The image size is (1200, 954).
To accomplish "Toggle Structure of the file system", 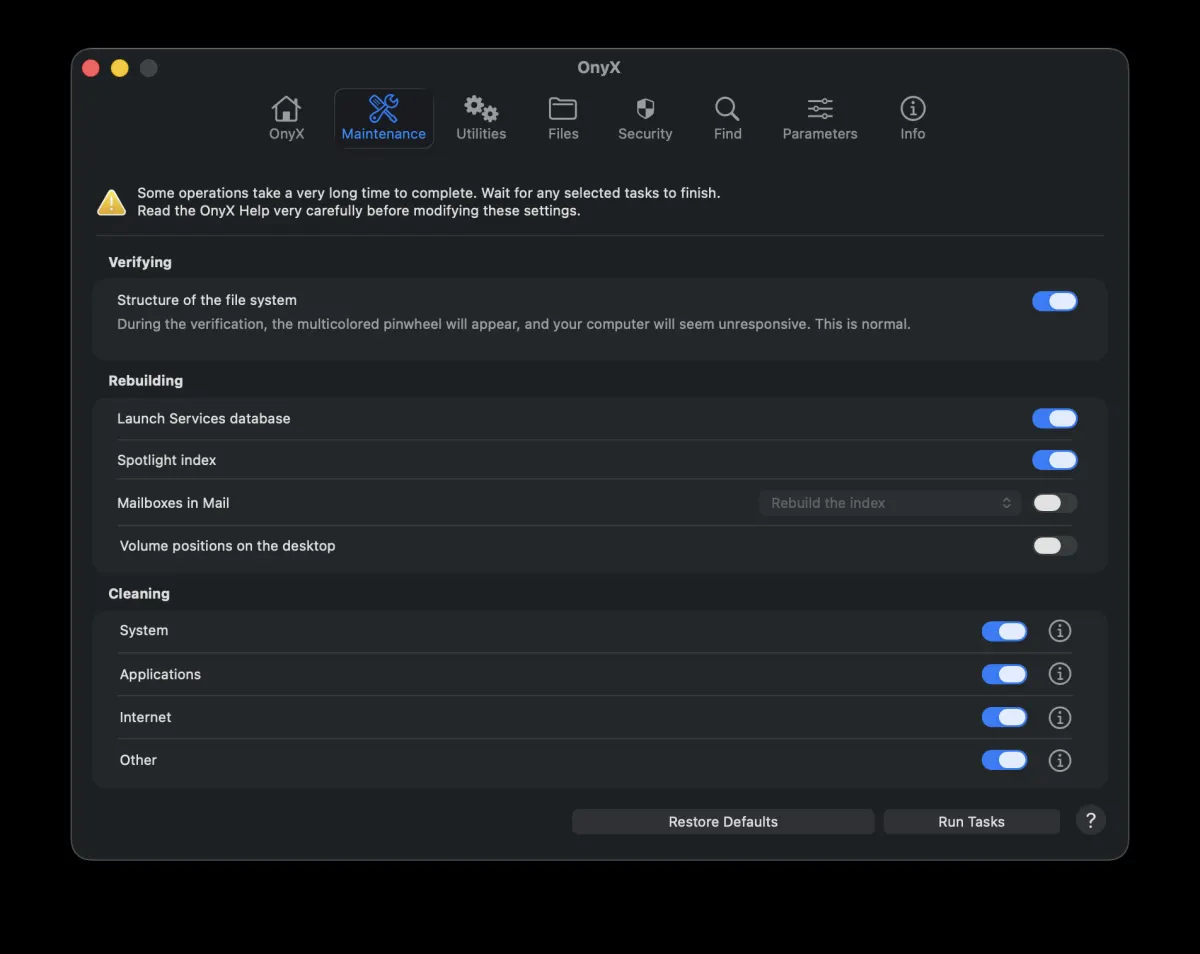I will point(1055,301).
